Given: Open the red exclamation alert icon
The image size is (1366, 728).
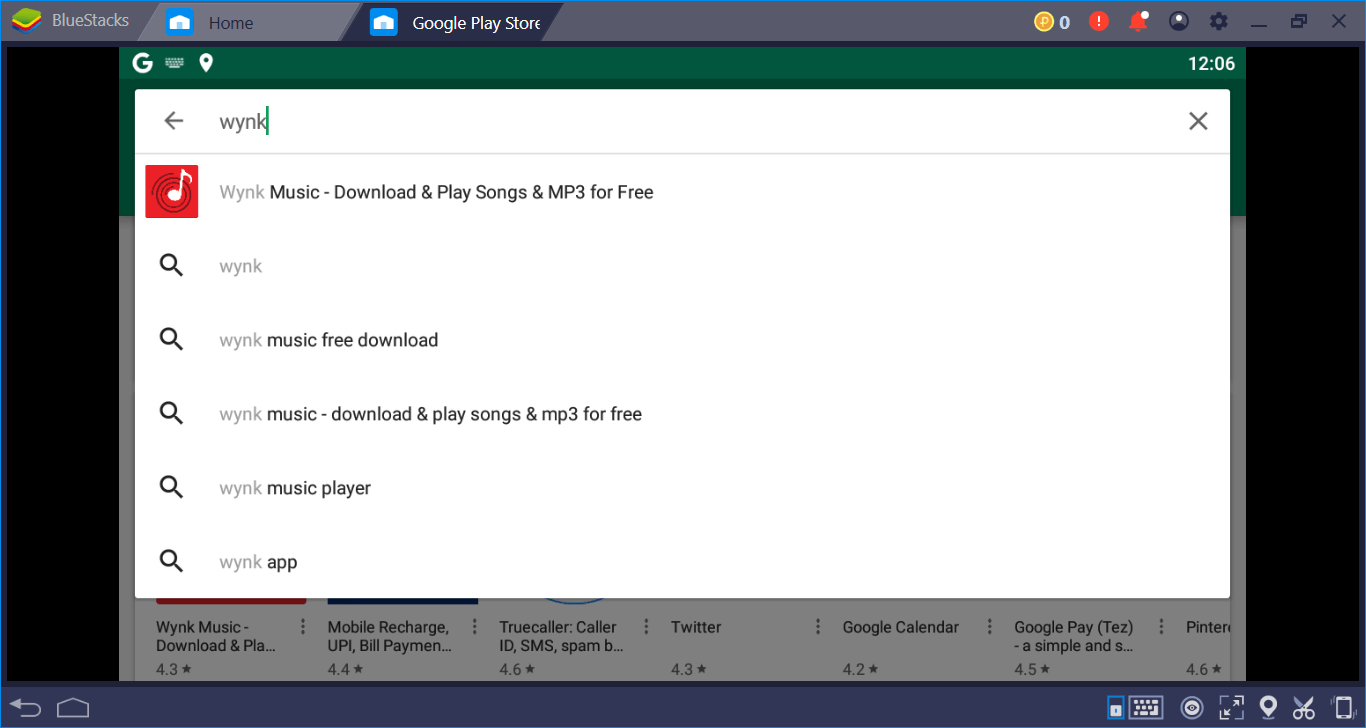Looking at the screenshot, I should point(1099,21).
